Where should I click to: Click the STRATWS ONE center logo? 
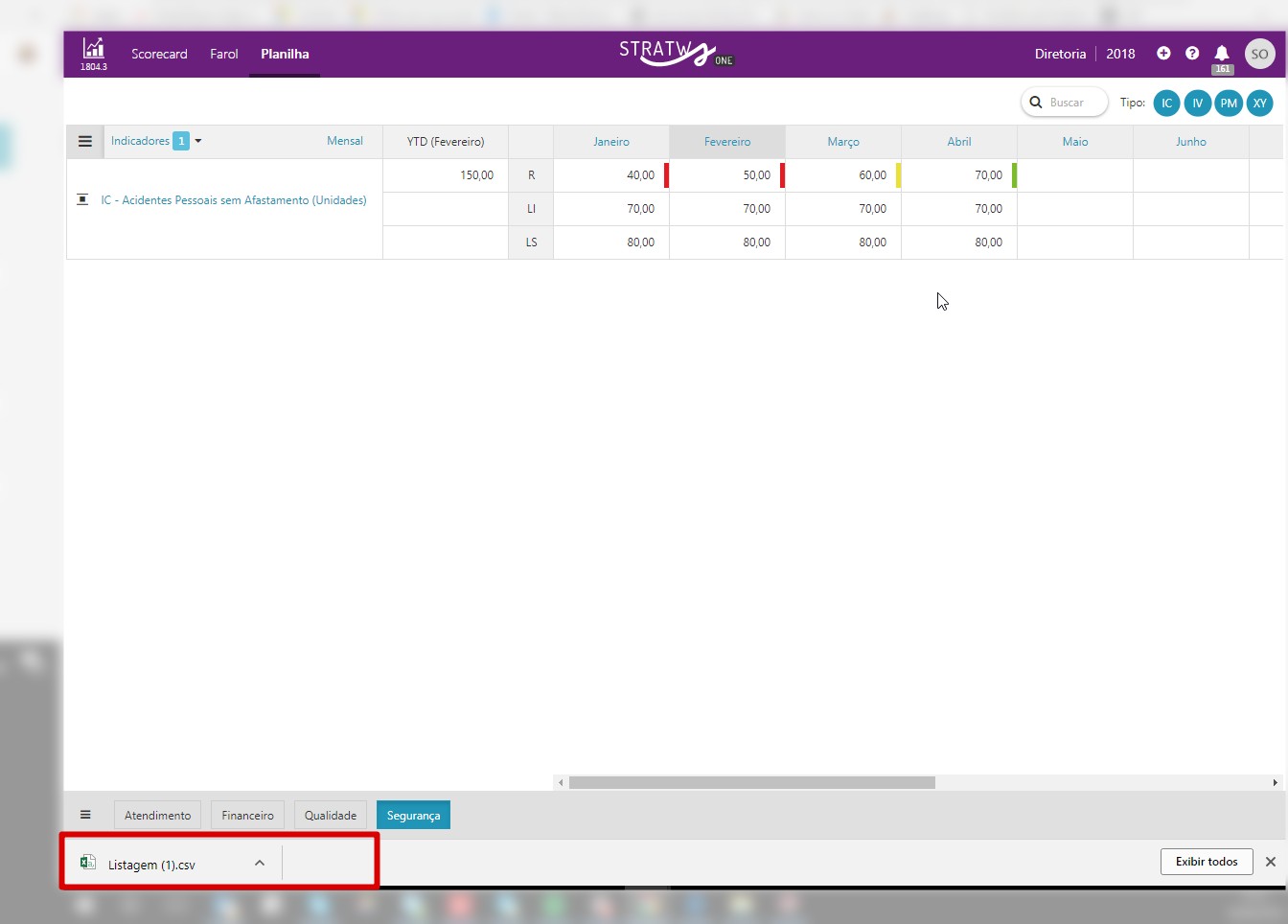[x=677, y=54]
